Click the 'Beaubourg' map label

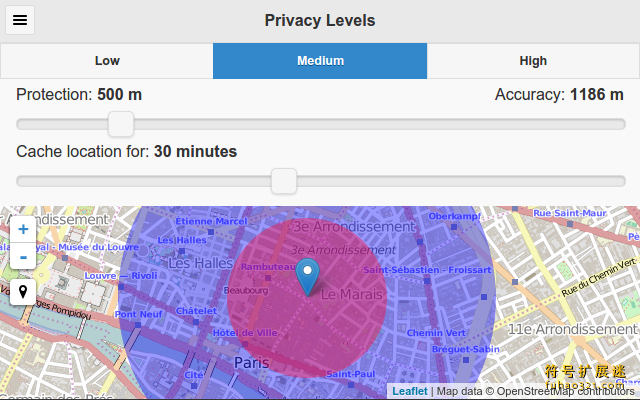tap(246, 291)
